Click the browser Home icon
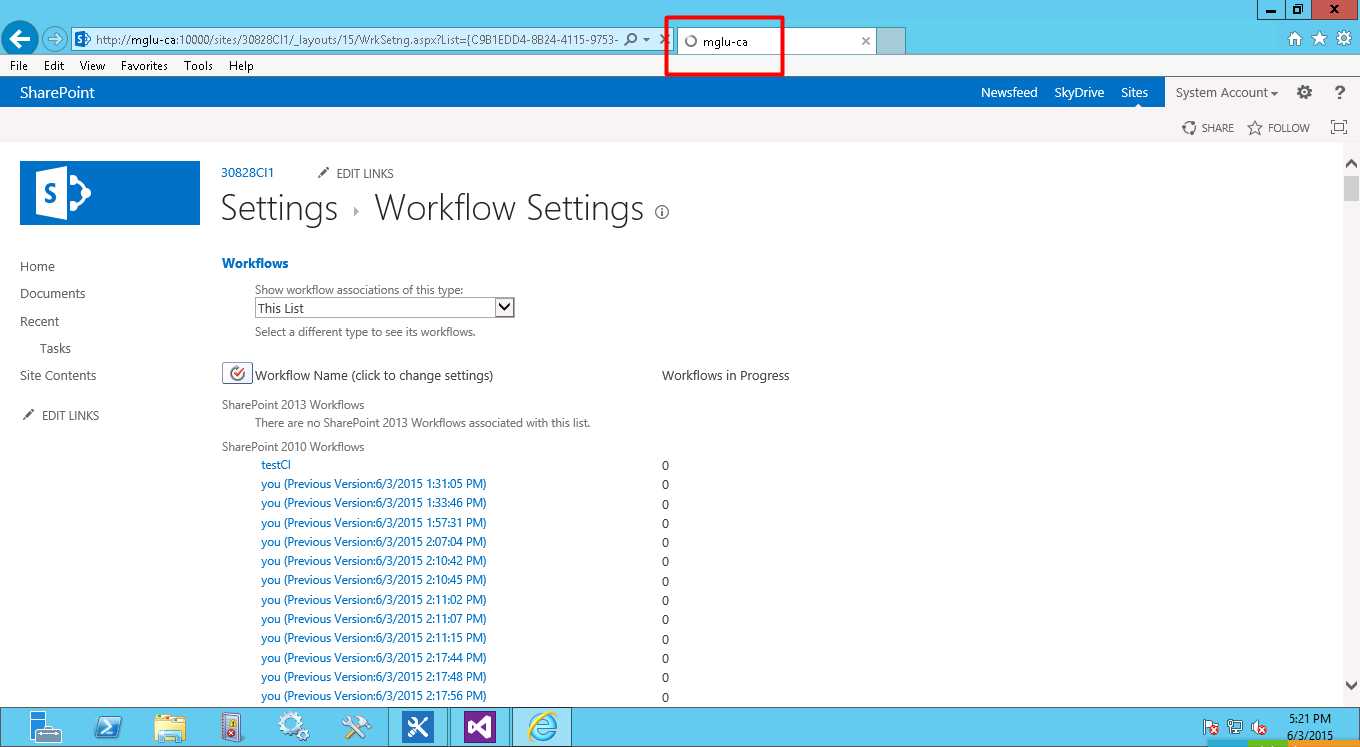The height and width of the screenshot is (747, 1360). point(1295,38)
